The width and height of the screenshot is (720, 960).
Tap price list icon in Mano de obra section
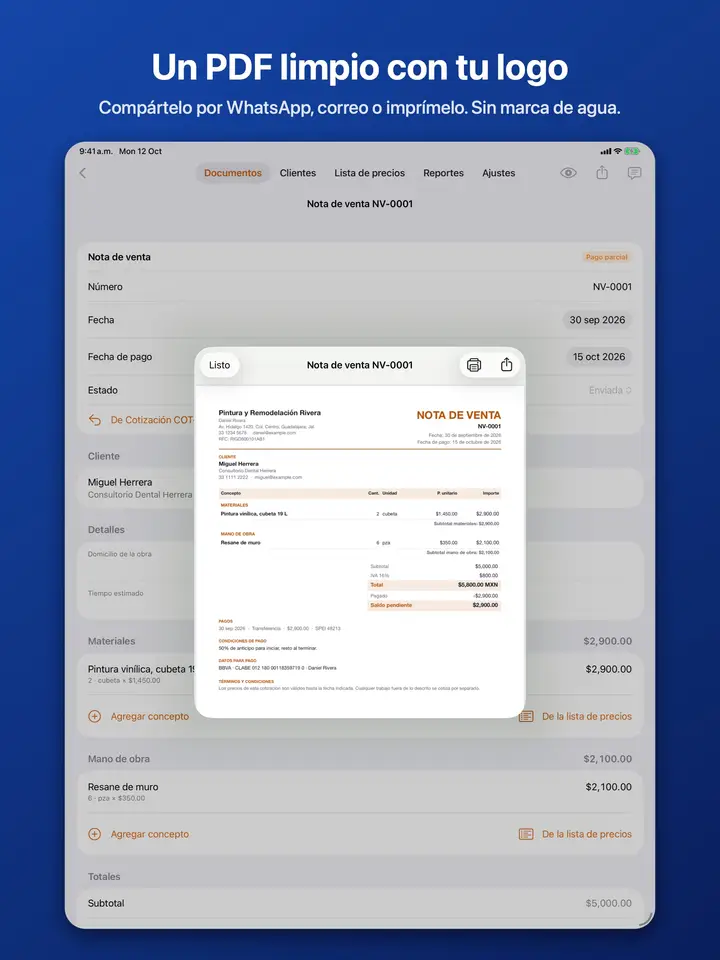(x=526, y=834)
